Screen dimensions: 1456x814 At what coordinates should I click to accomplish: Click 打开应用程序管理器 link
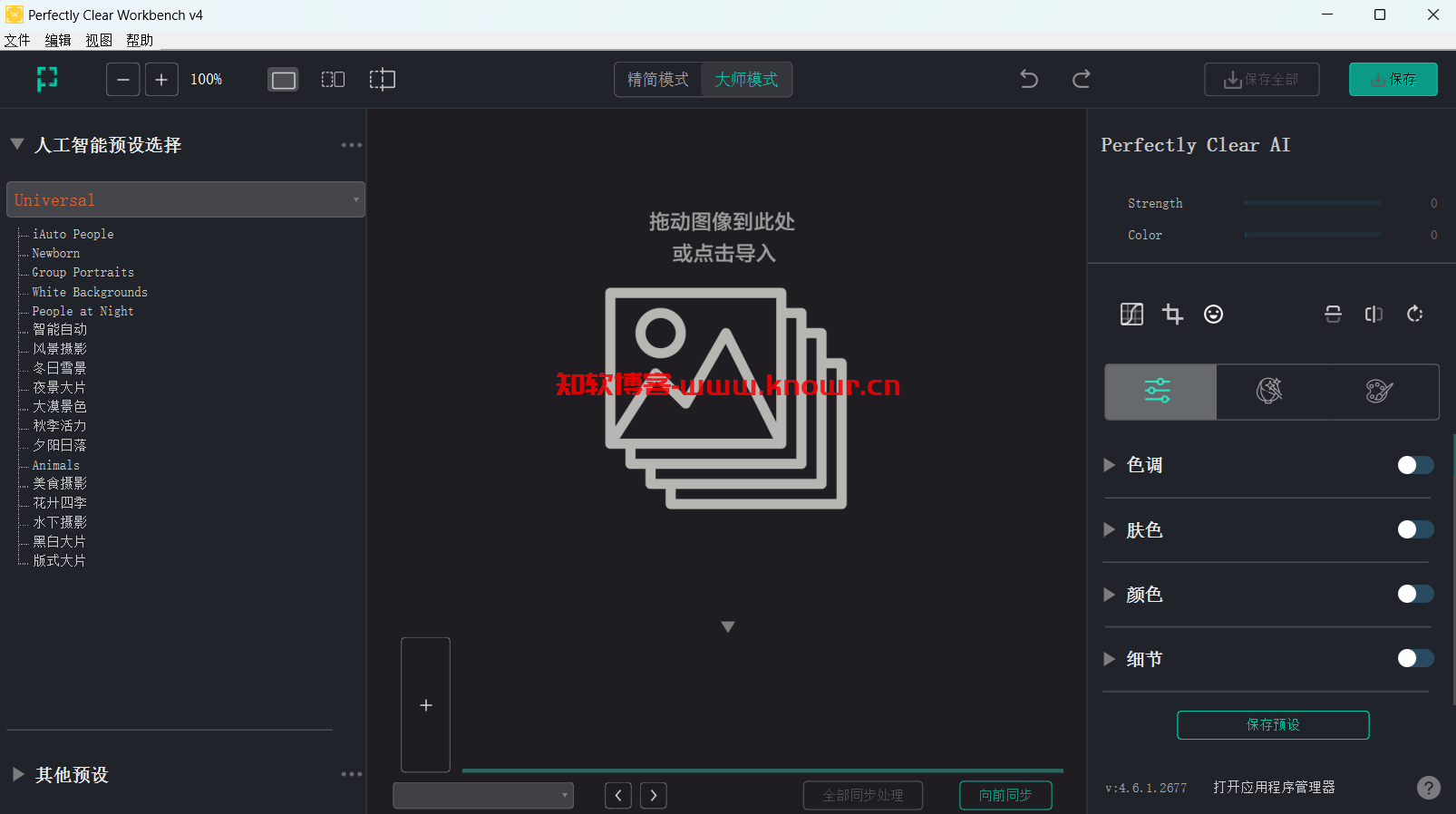1274,788
